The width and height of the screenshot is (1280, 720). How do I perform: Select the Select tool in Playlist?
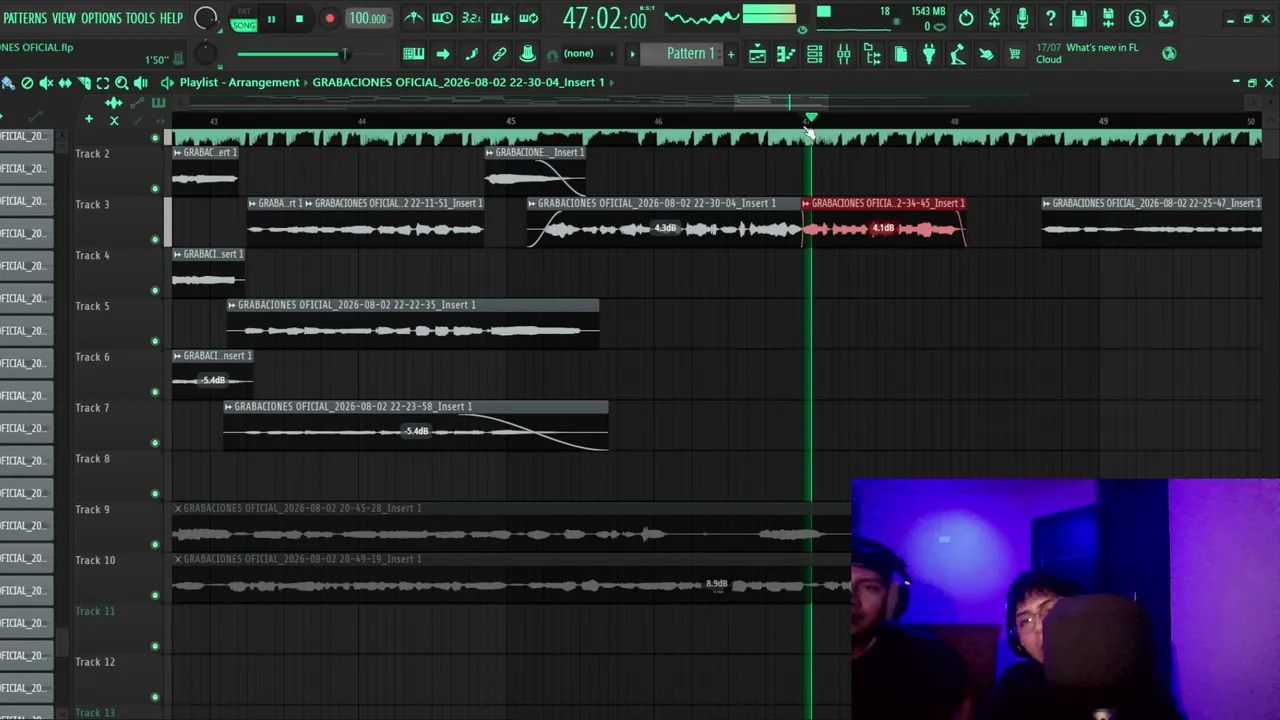tap(103, 83)
